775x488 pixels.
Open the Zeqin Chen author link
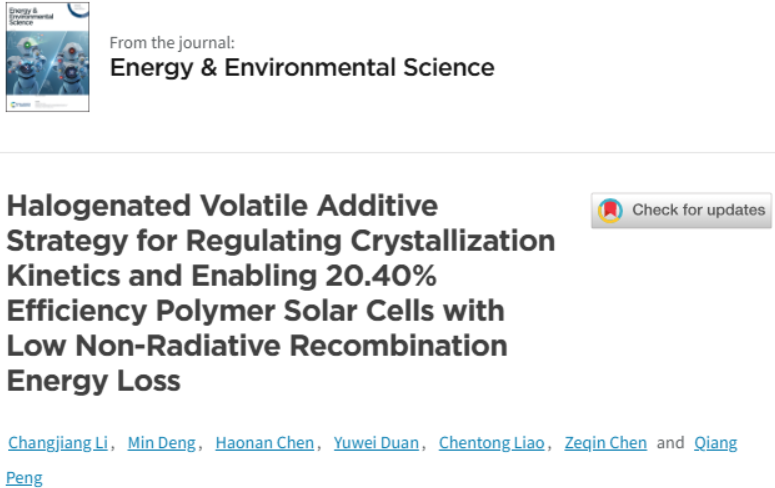[x=605, y=443]
